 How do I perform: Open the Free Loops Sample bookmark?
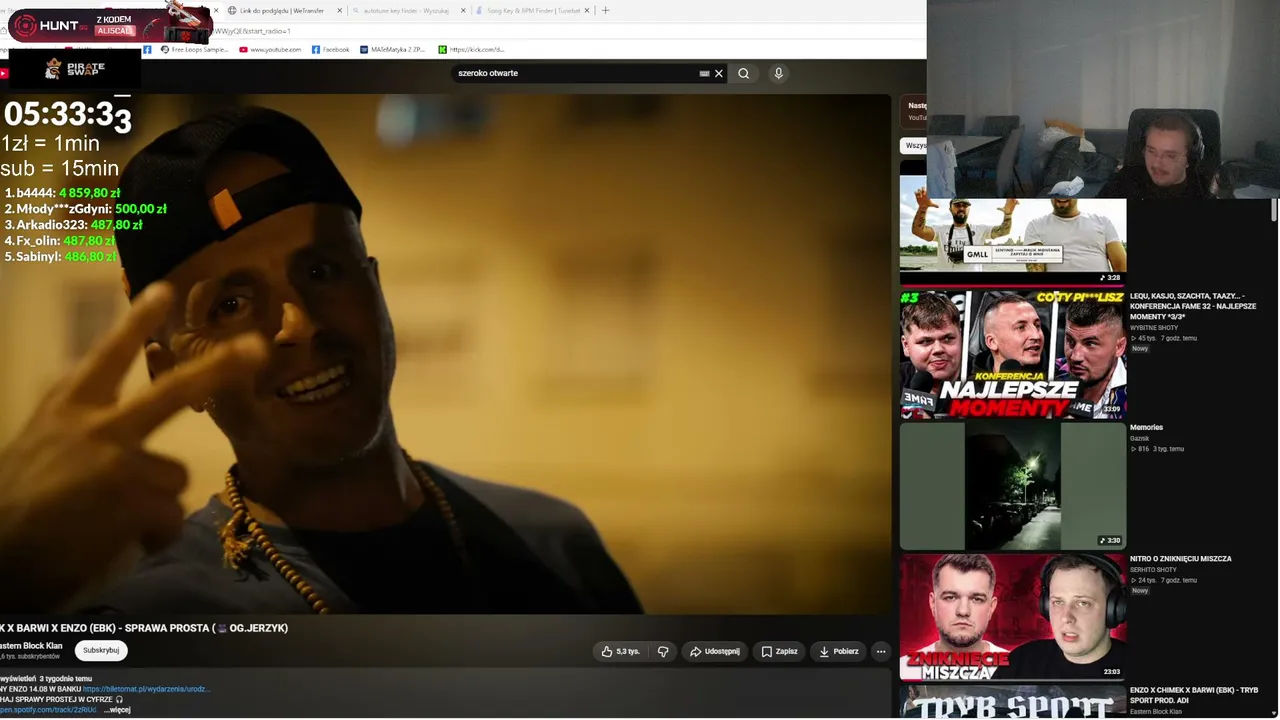coord(194,49)
